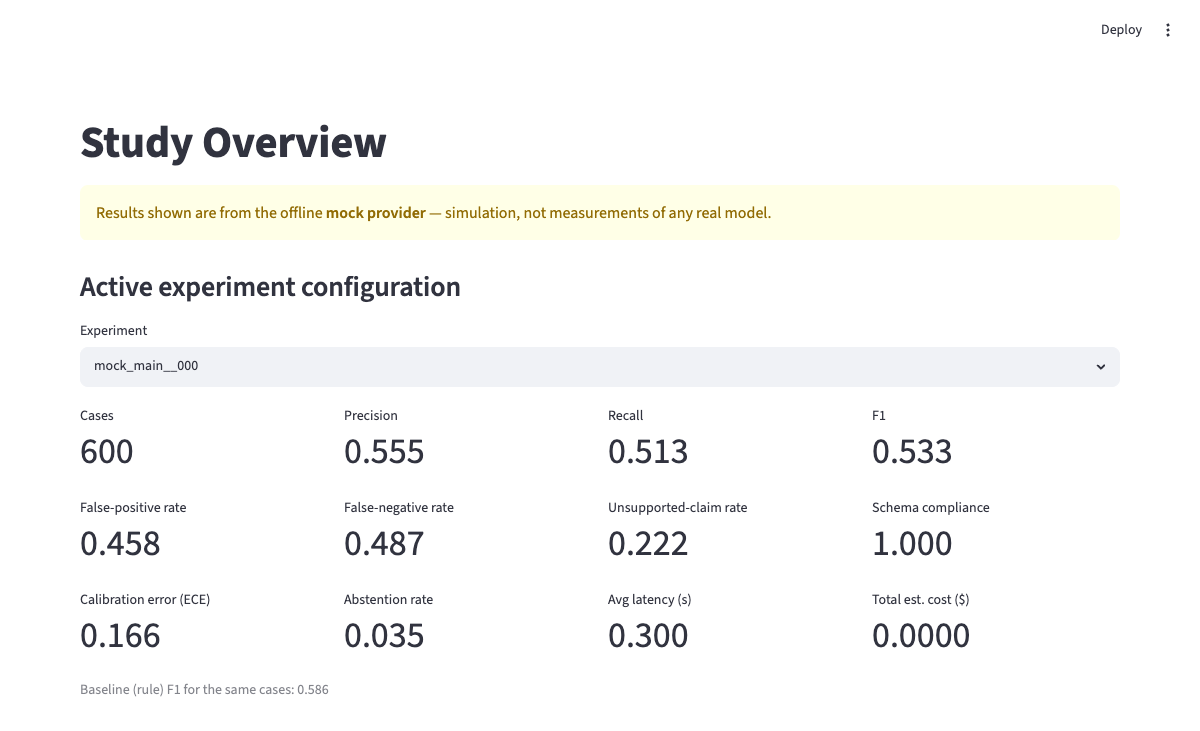Expand the Experiment select chevron arrow
1200x731 pixels.
[1101, 367]
